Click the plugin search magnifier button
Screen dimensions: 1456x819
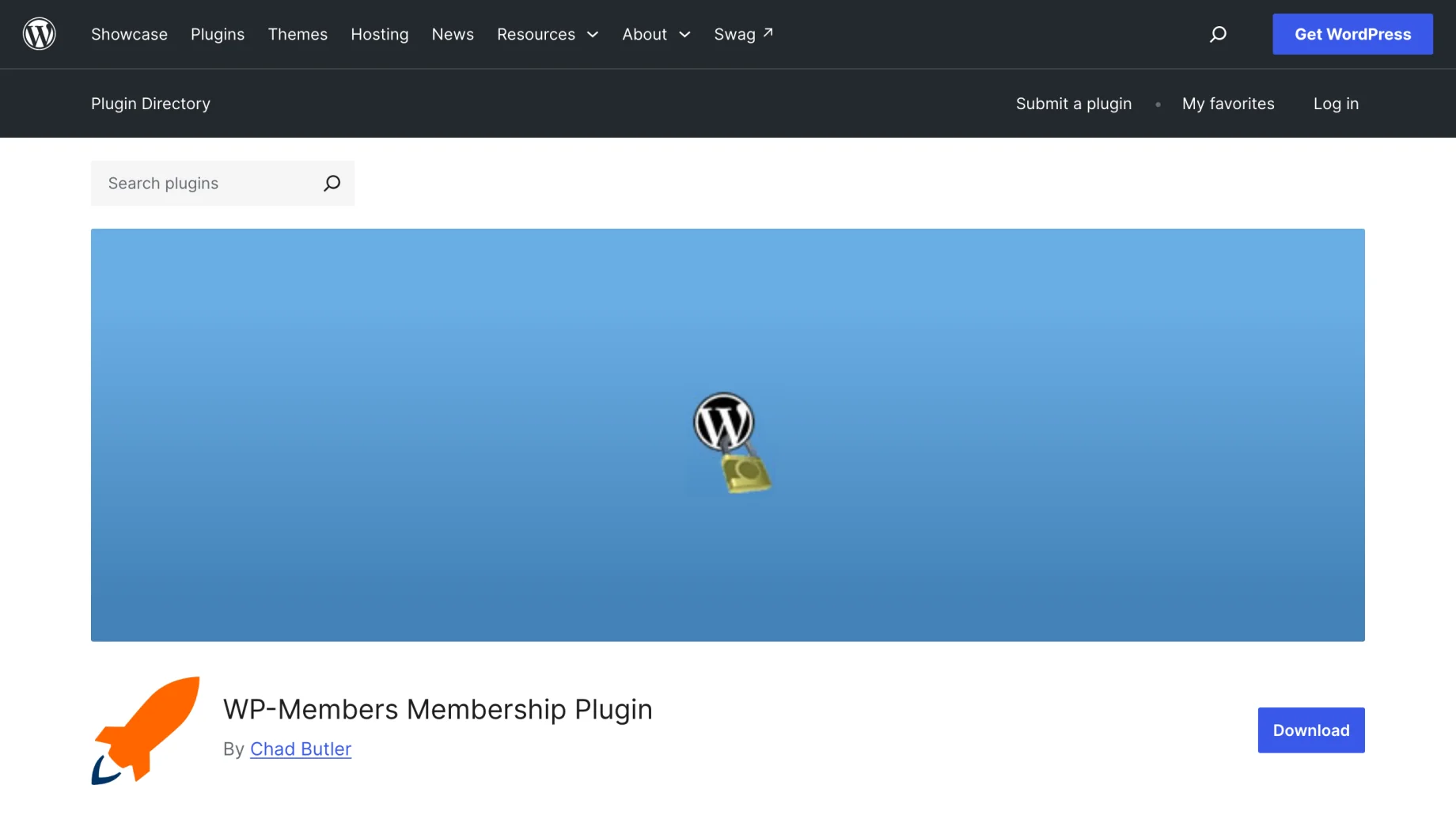332,184
